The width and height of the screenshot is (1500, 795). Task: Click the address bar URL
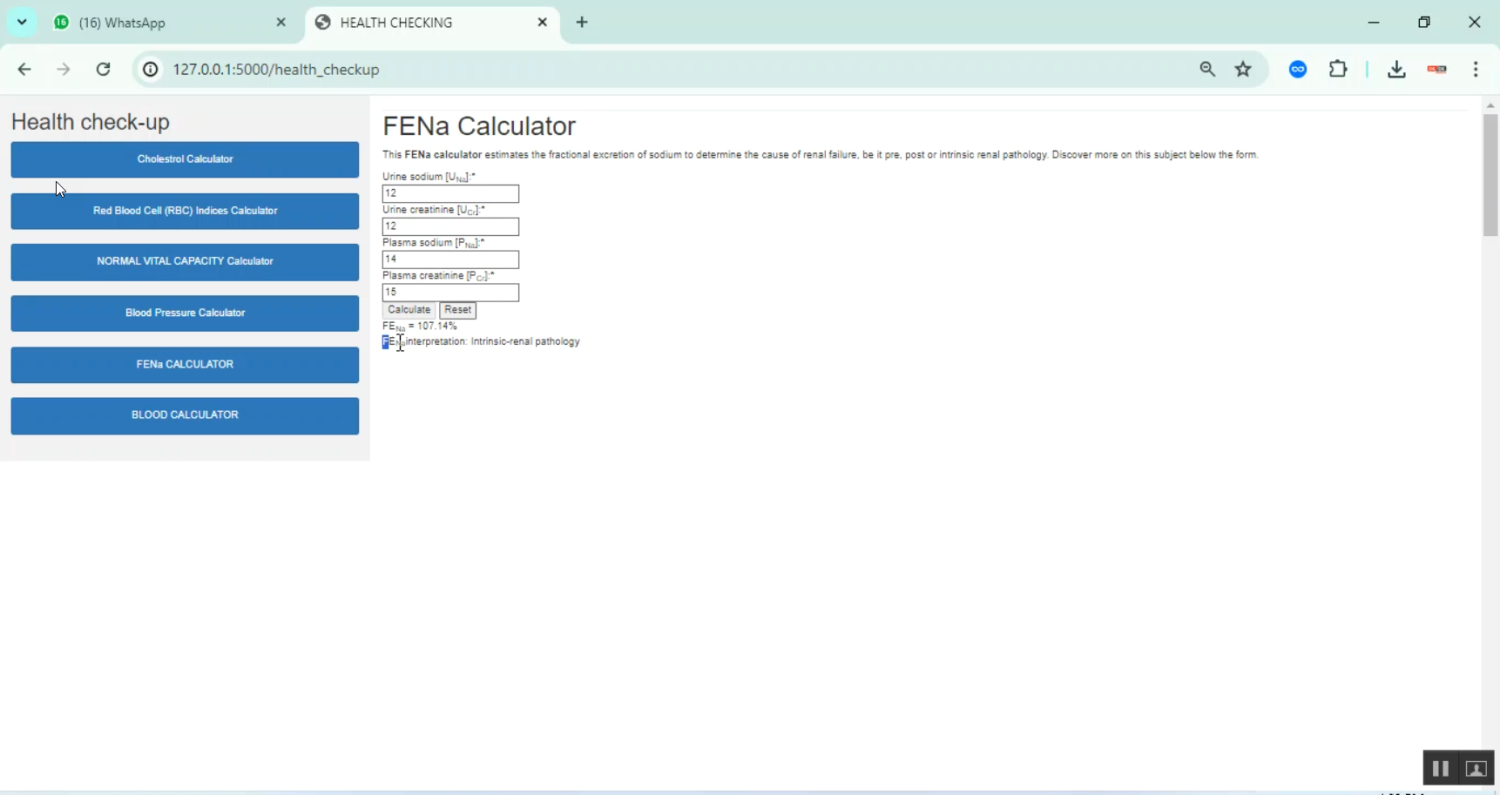coord(276,69)
